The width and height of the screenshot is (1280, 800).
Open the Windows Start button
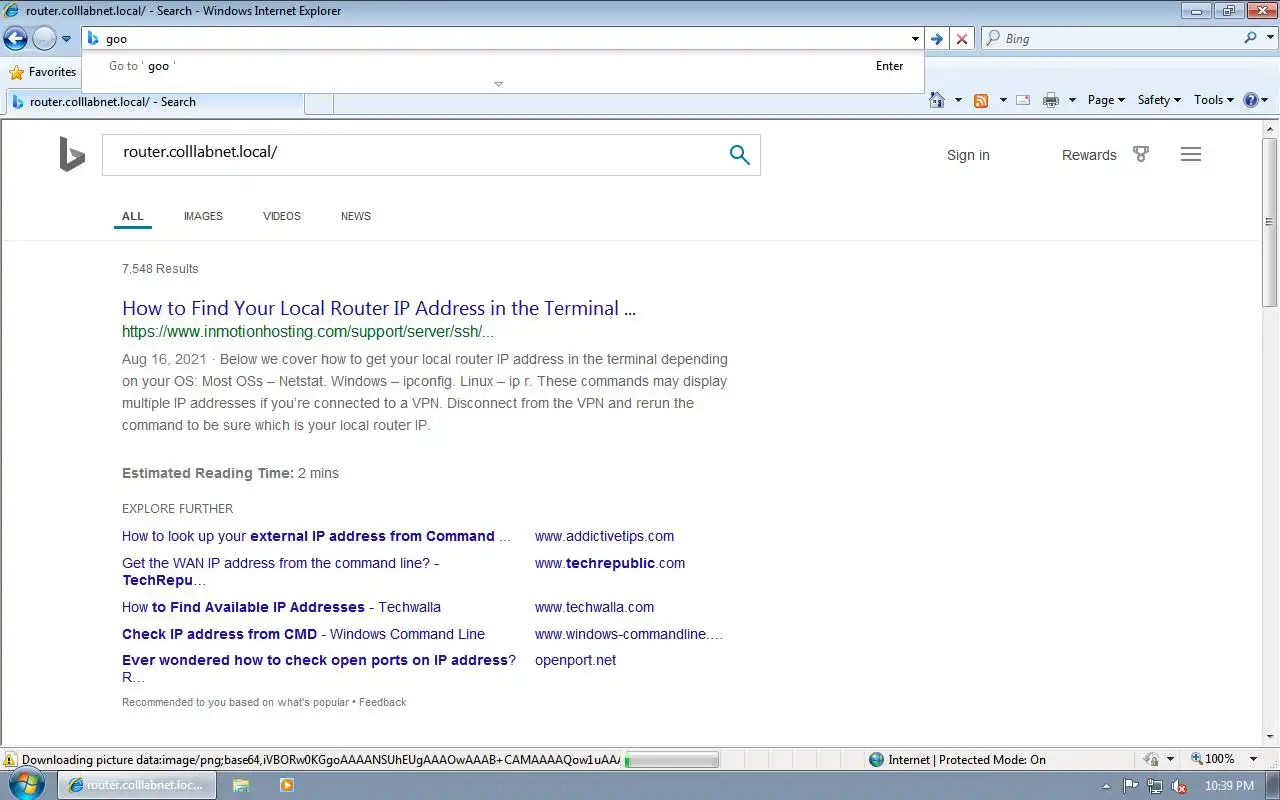point(26,785)
